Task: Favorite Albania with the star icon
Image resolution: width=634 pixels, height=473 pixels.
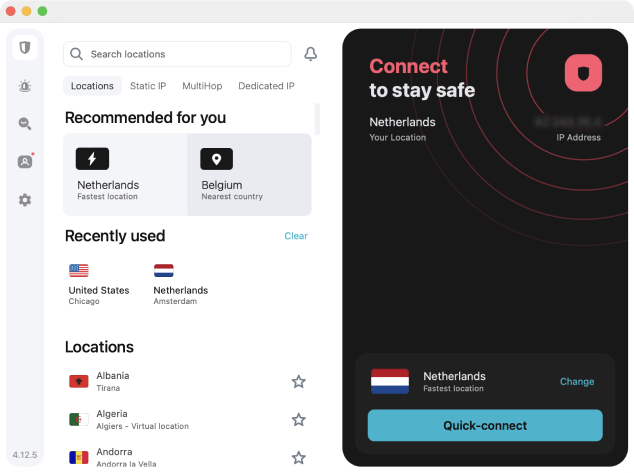Action: (x=298, y=381)
